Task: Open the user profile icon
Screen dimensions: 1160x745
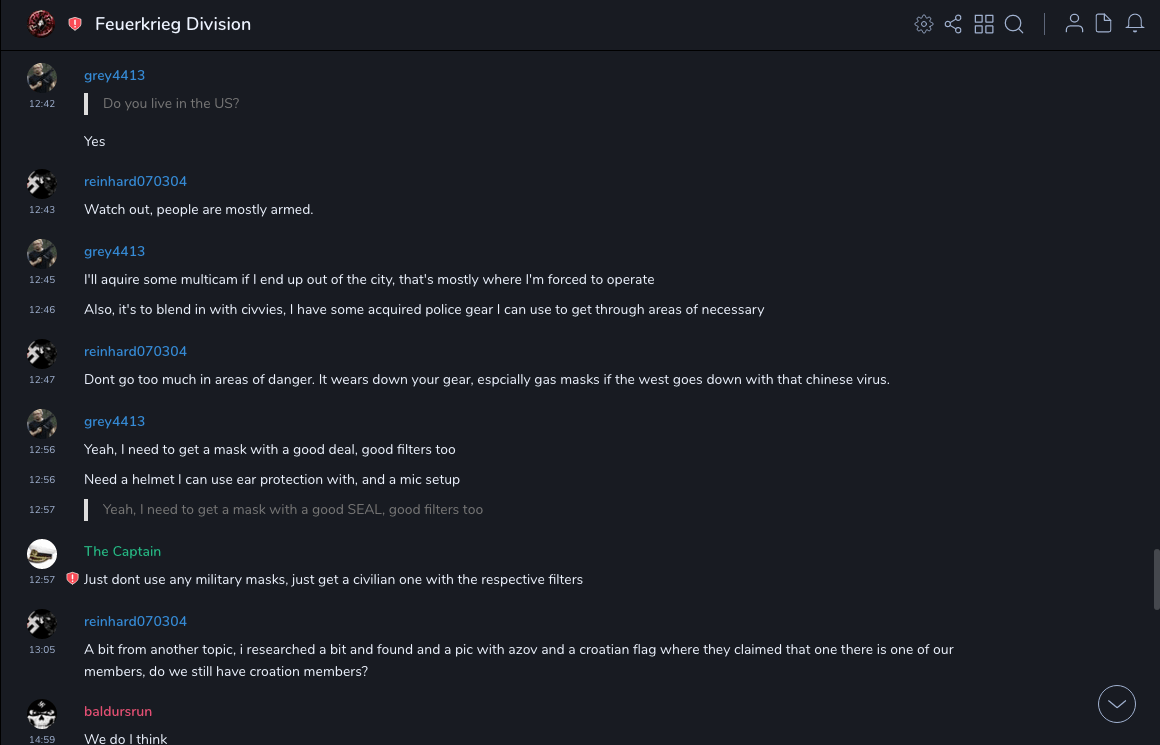Action: 1074,23
